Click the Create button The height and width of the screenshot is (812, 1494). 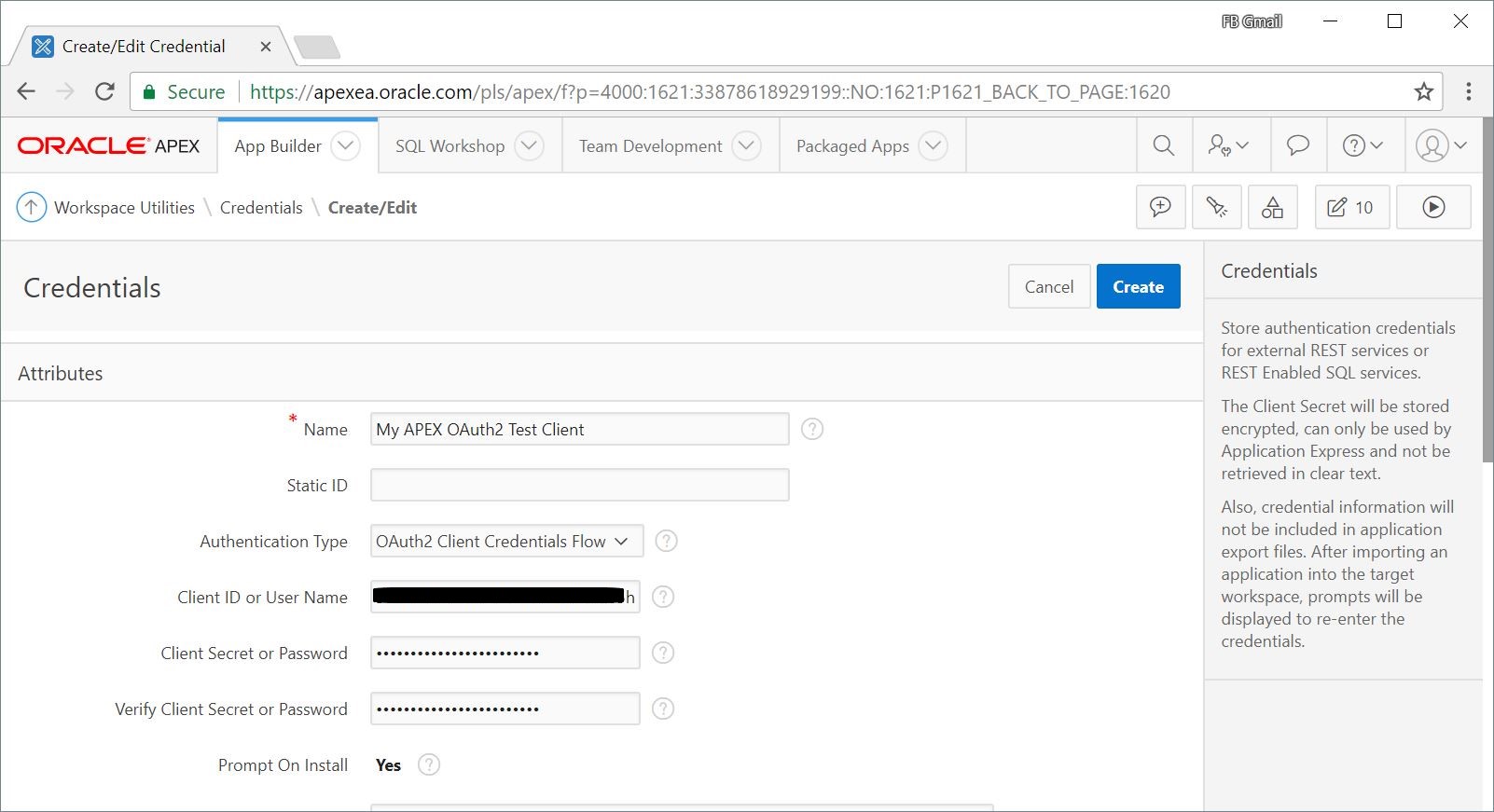[1138, 286]
